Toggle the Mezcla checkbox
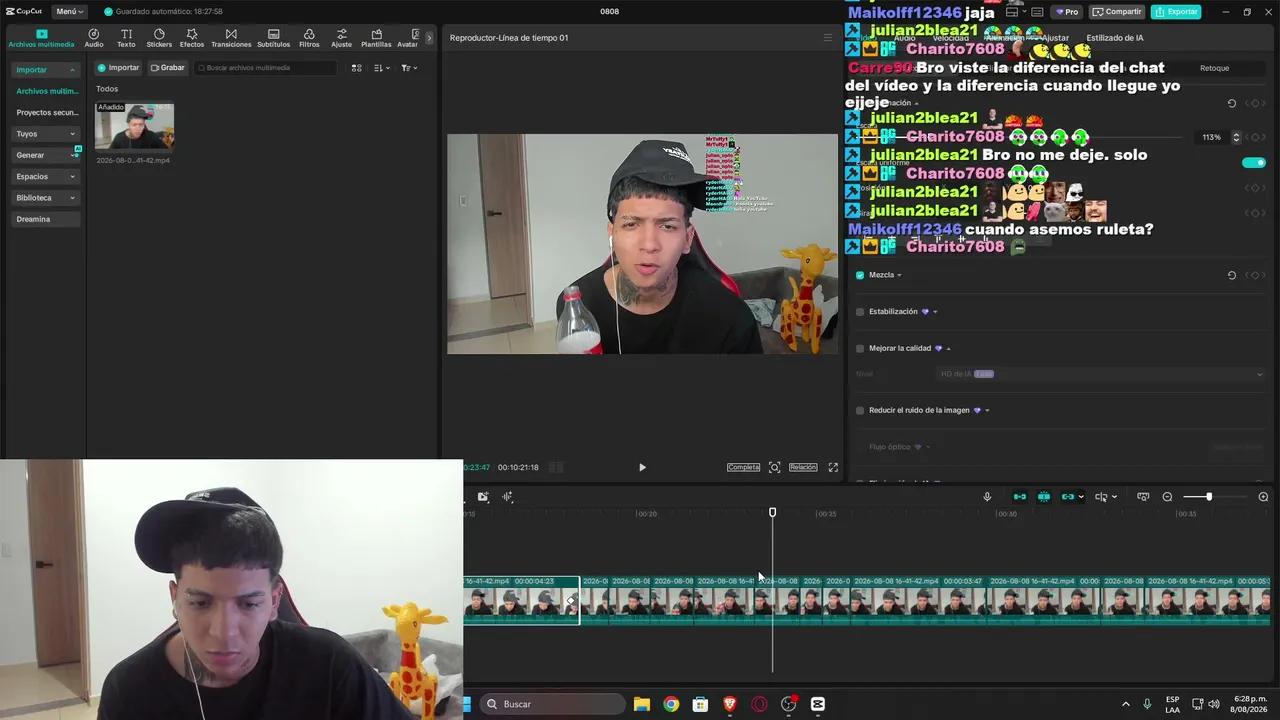Viewport: 1280px width, 720px height. coord(860,275)
